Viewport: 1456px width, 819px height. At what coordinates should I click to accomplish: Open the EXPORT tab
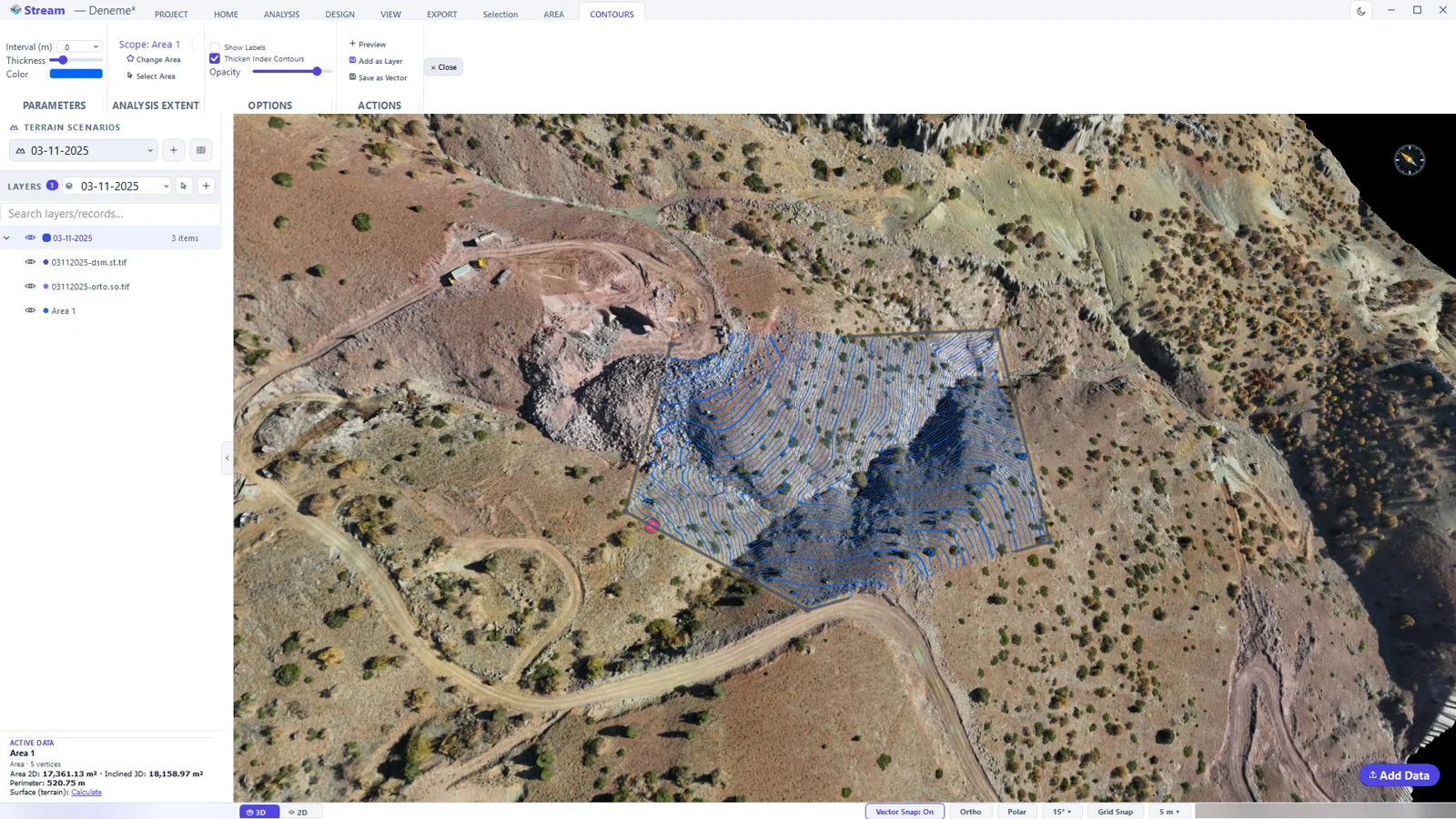click(x=442, y=15)
